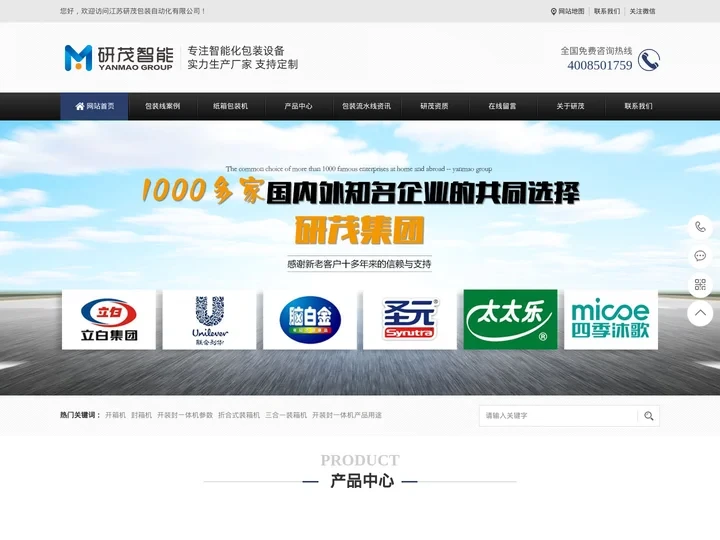Viewport: 720px width, 540px height.
Task: Click the 三合一装箱机 keyword link
Action: click(x=286, y=415)
